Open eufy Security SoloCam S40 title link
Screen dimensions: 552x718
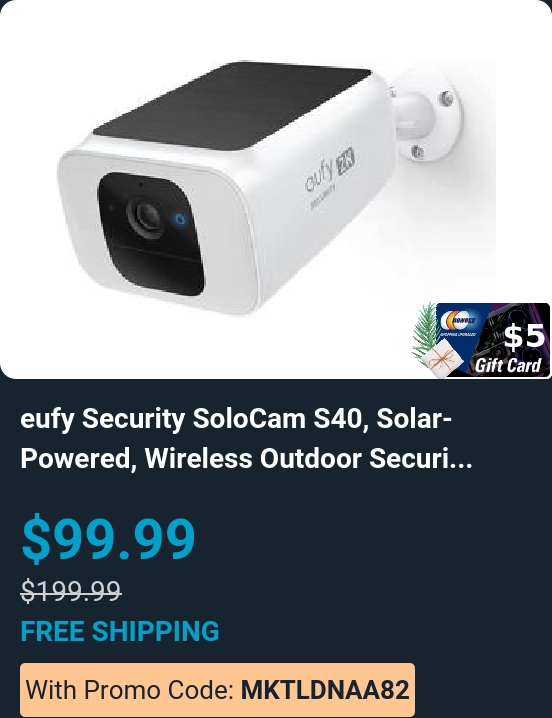tap(246, 438)
